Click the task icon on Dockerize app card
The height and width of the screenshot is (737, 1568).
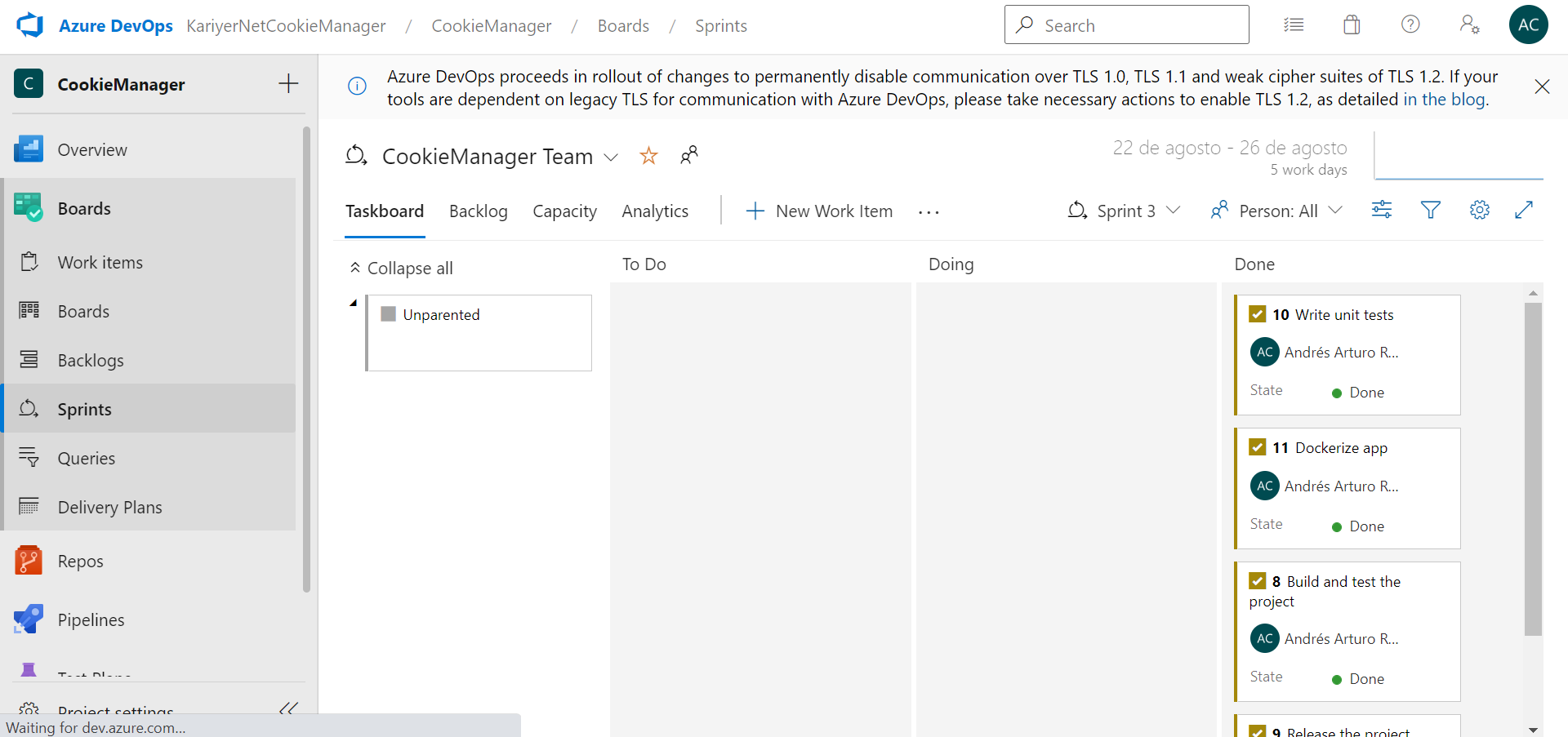pos(1258,447)
